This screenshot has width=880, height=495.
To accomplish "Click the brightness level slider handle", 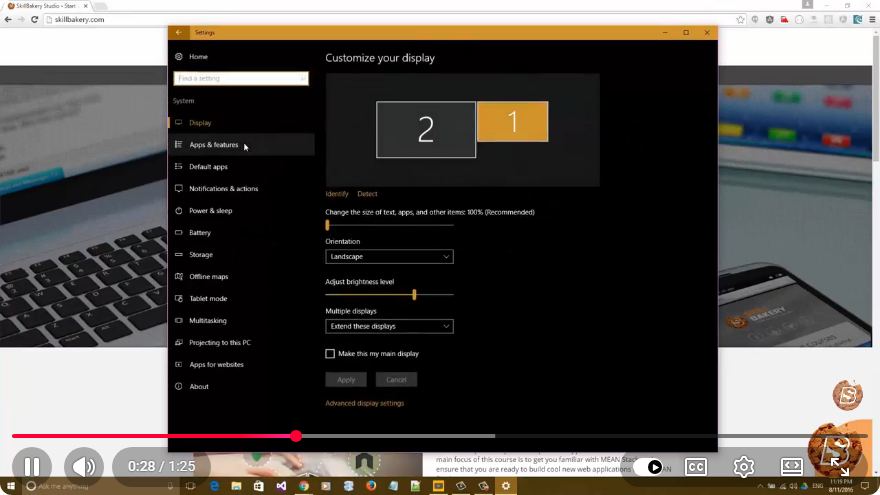I will coord(414,295).
